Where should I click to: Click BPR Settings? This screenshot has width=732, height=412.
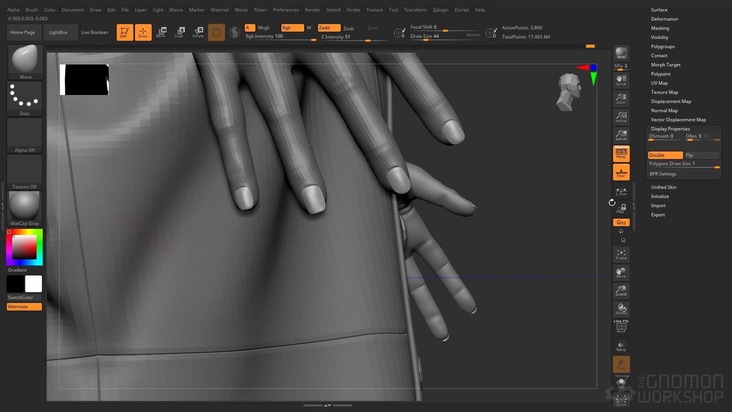pos(662,174)
